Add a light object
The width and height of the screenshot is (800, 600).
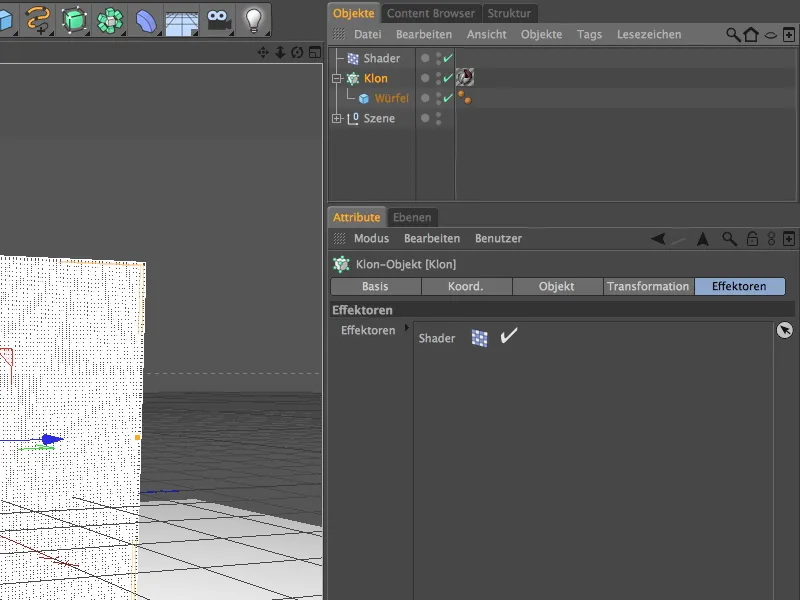pos(254,20)
